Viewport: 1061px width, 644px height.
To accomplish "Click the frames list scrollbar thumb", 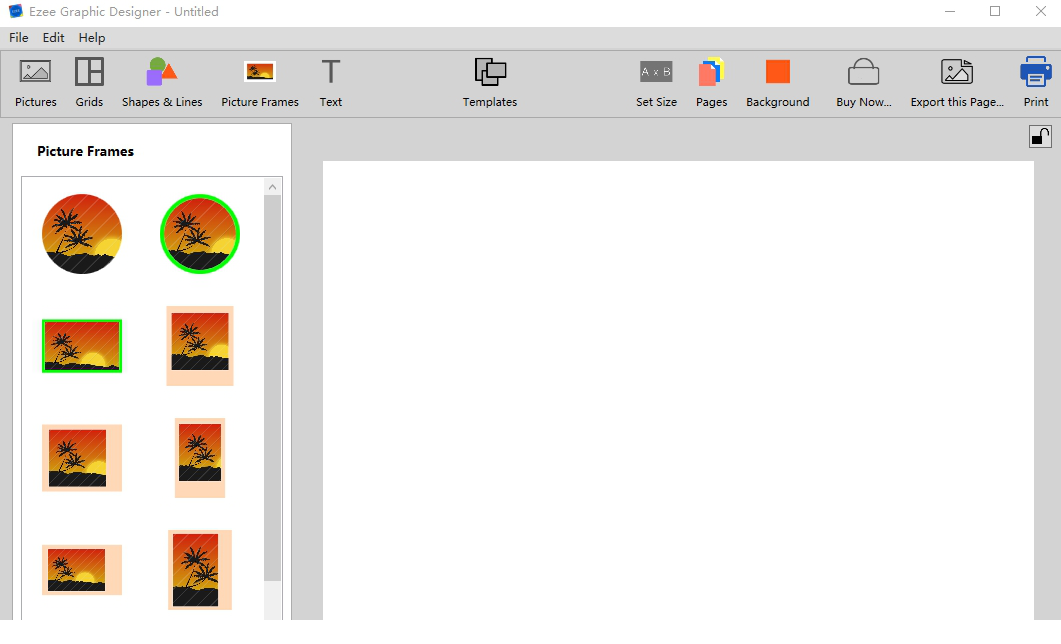I will click(272, 388).
